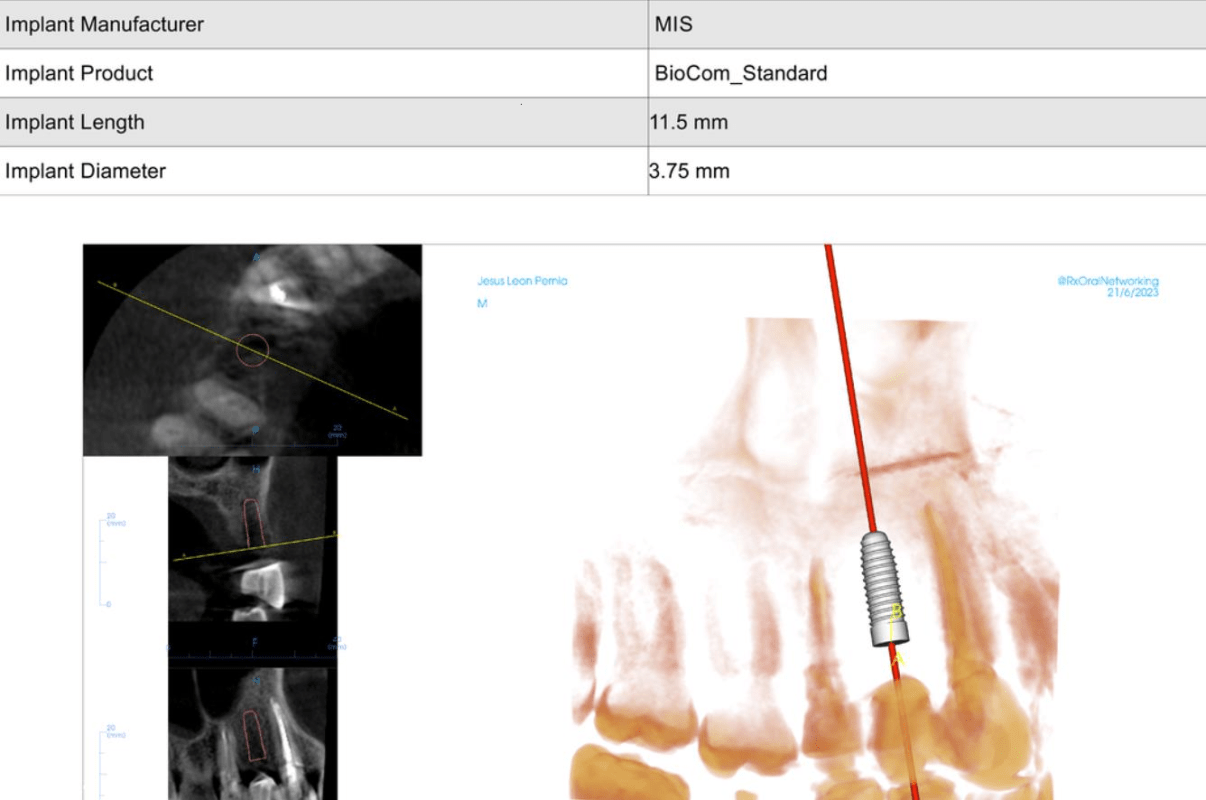This screenshot has height=800, width=1206.
Task: Click the 21/6/2023 date text
Action: (1132, 292)
